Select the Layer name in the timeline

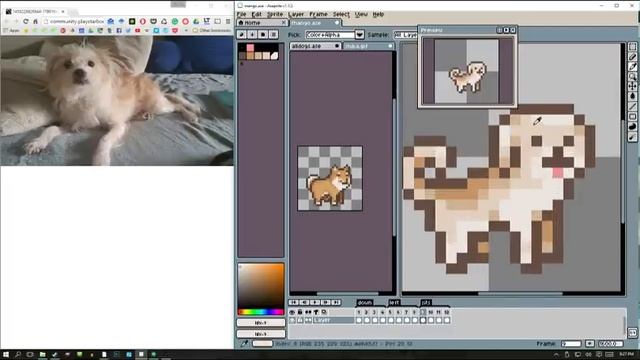333,320
